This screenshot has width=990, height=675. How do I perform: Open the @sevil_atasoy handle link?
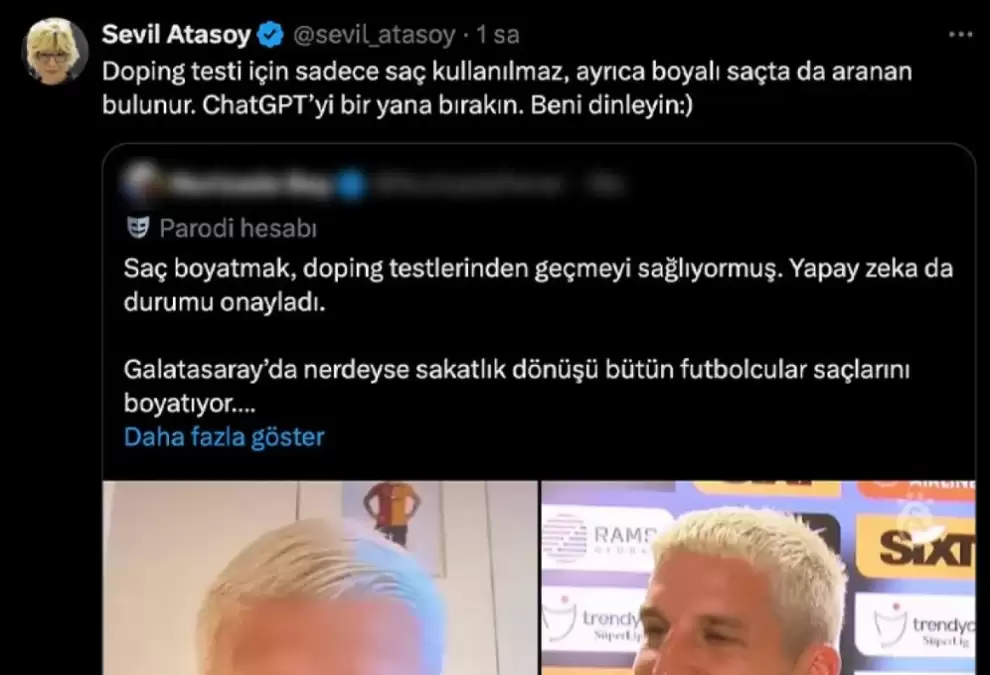[374, 35]
